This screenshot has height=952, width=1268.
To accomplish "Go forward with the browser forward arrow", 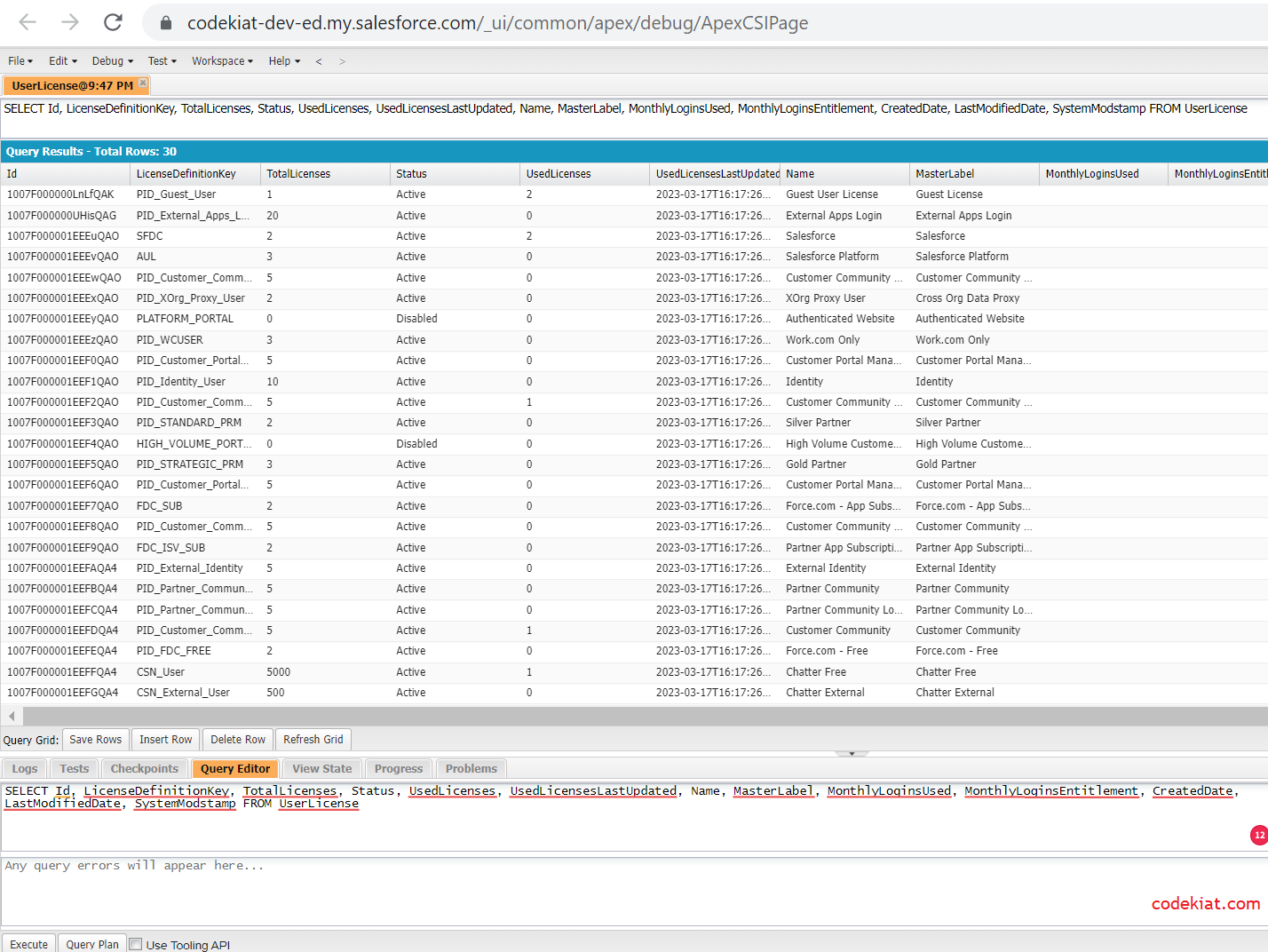I will click(70, 22).
